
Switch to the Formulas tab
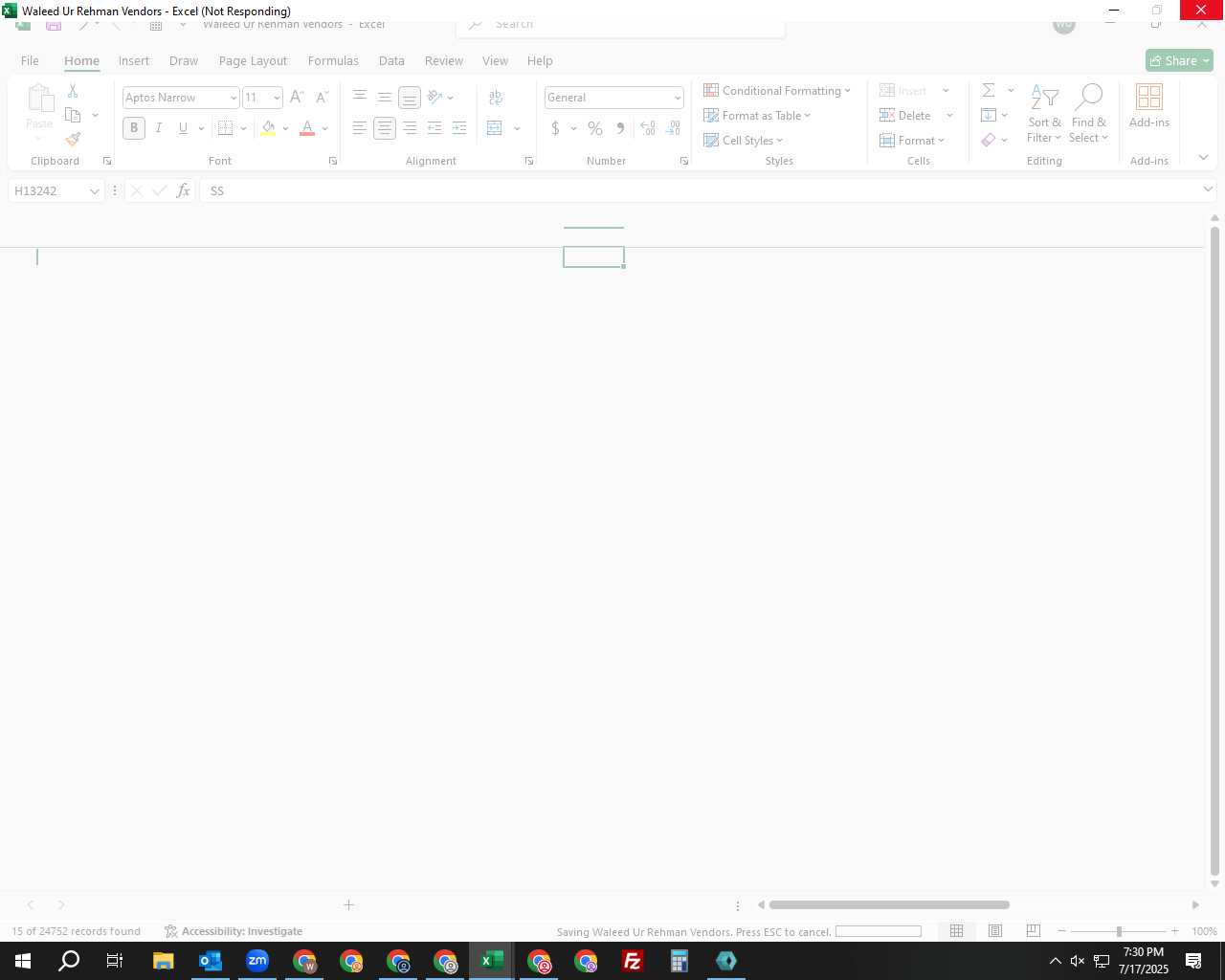point(333,60)
